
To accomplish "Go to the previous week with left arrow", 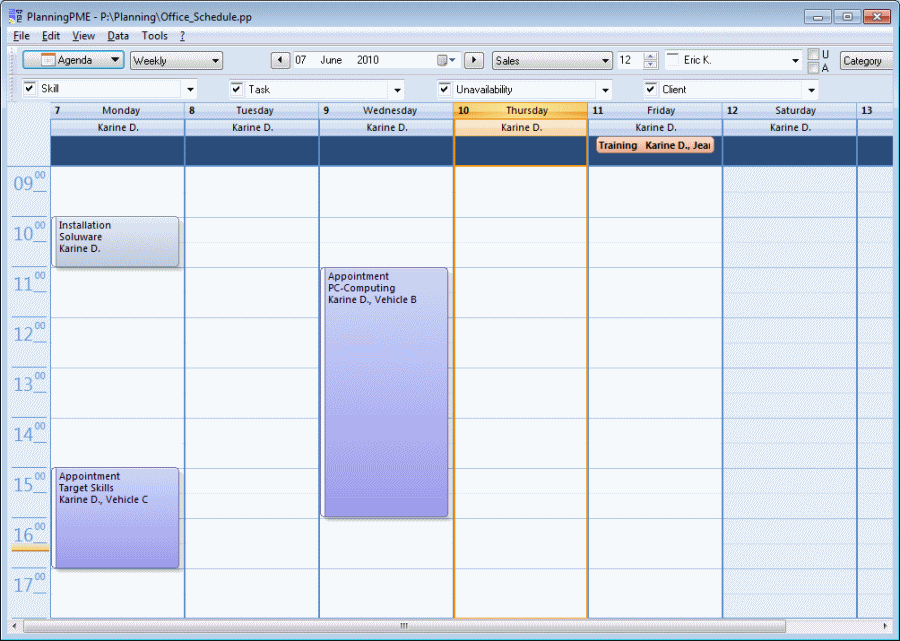I will pyautogui.click(x=280, y=60).
